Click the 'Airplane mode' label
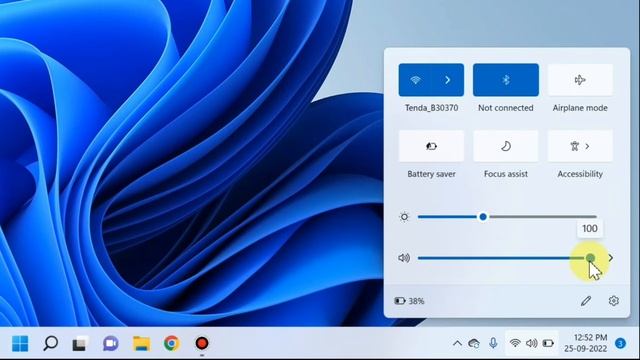The height and width of the screenshot is (360, 640). coord(580,108)
